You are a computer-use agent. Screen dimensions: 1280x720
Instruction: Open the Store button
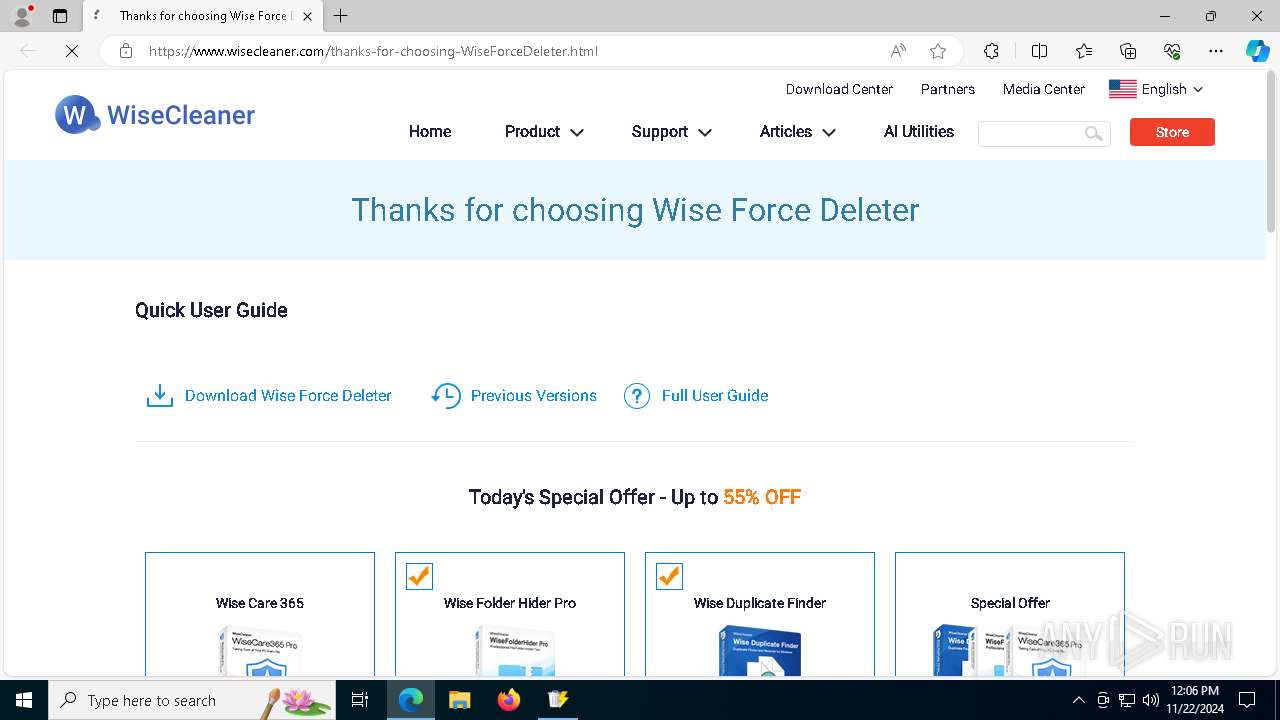point(1172,132)
